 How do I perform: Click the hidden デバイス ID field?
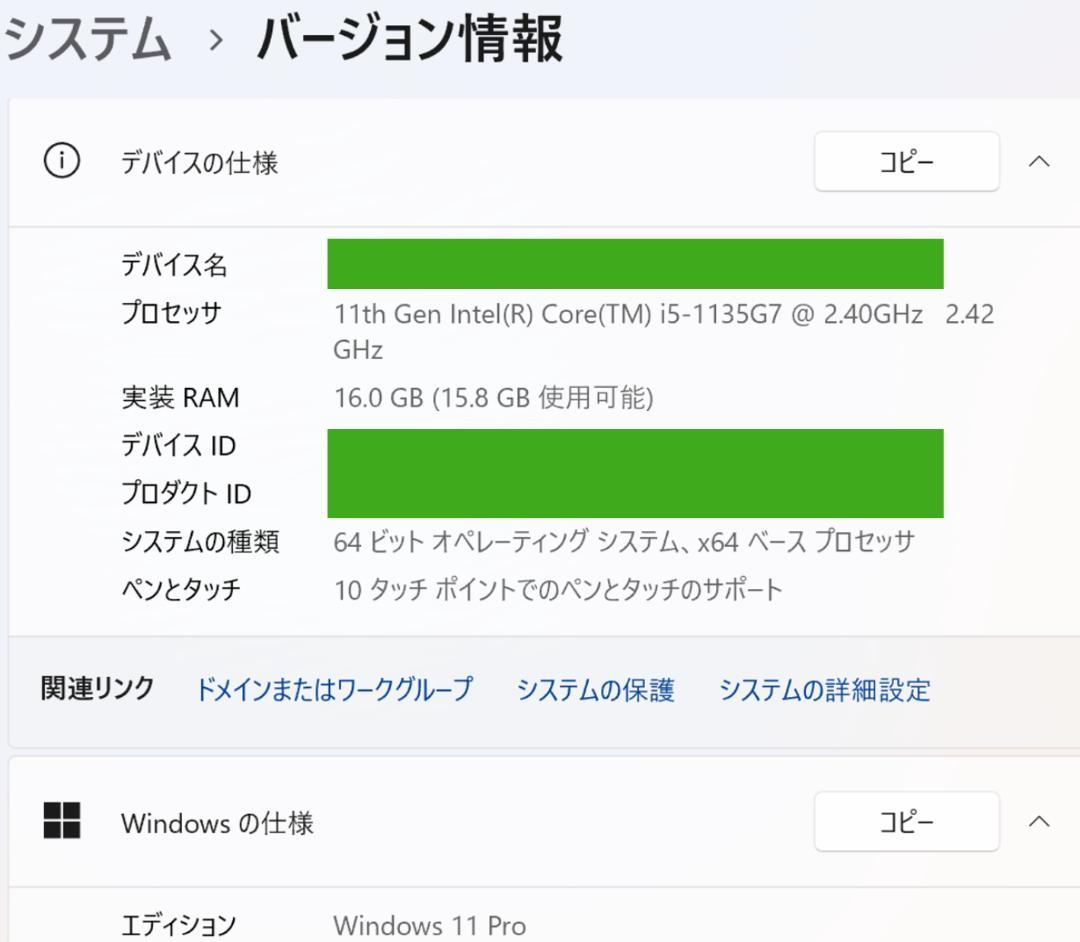click(635, 446)
